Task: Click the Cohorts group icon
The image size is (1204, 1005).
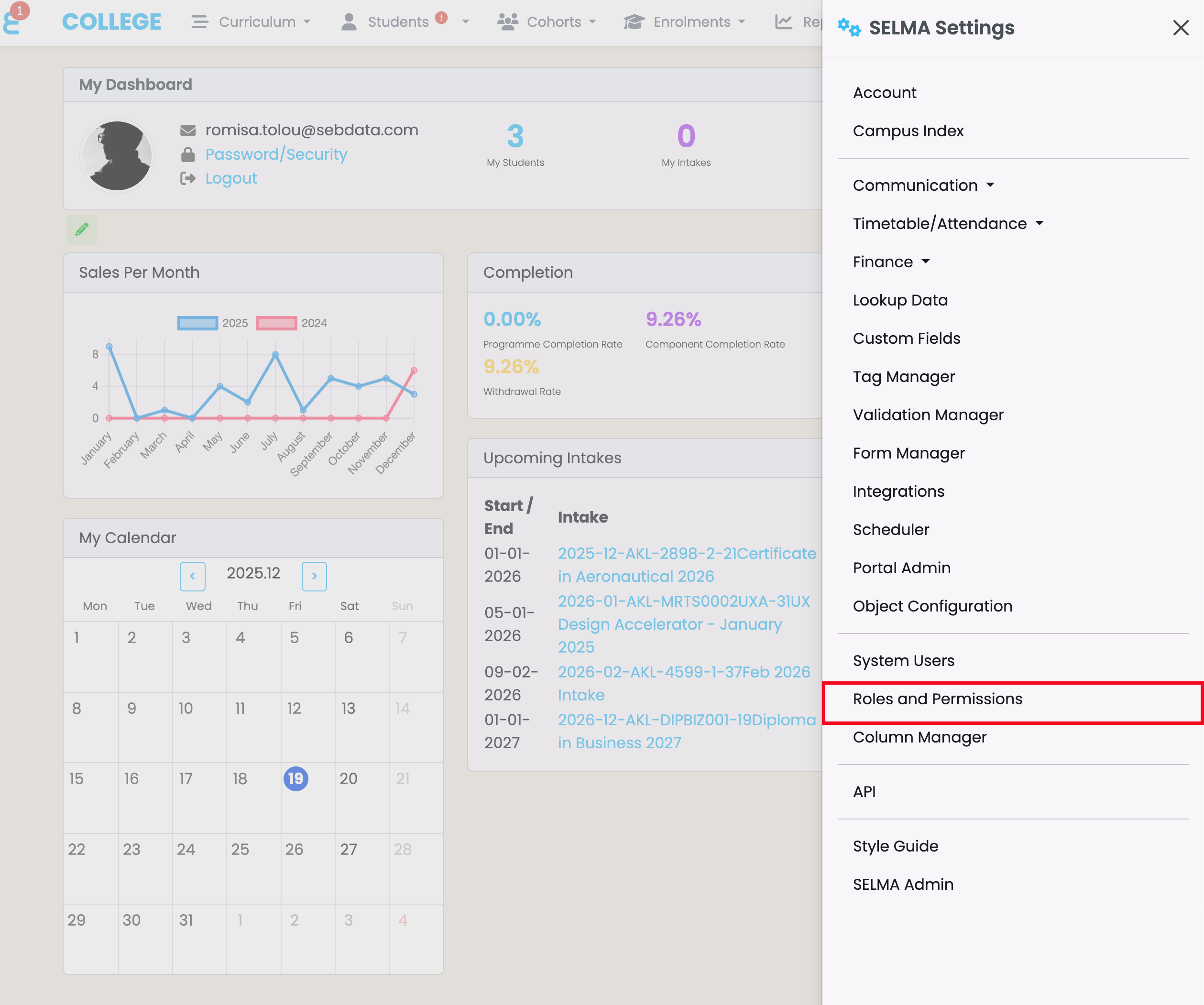Action: click(507, 22)
